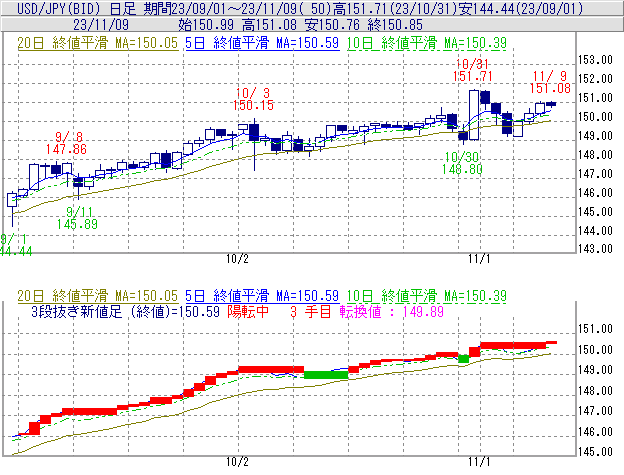Click 151.00 axis label in lower chart
Viewport: 624px width, 475px height.
[595, 329]
